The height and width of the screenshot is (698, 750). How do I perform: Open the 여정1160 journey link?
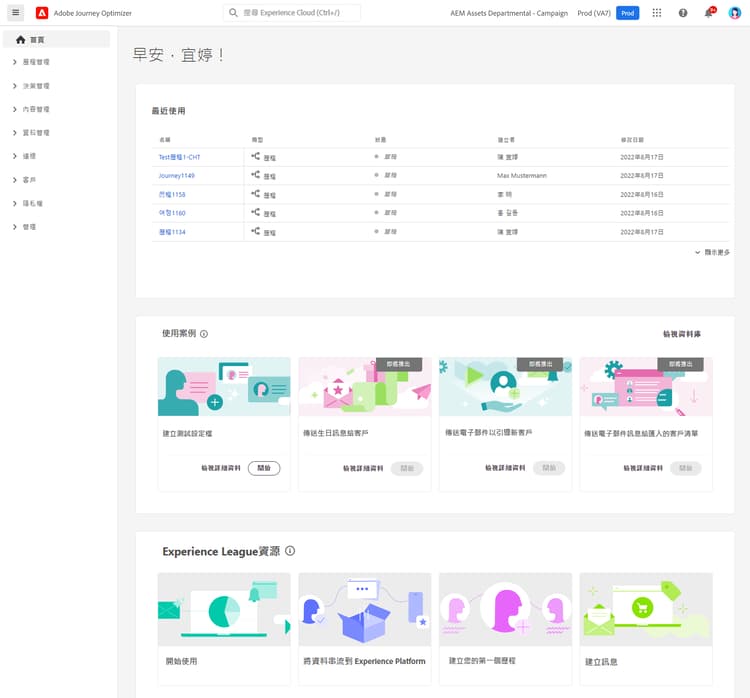coord(172,213)
